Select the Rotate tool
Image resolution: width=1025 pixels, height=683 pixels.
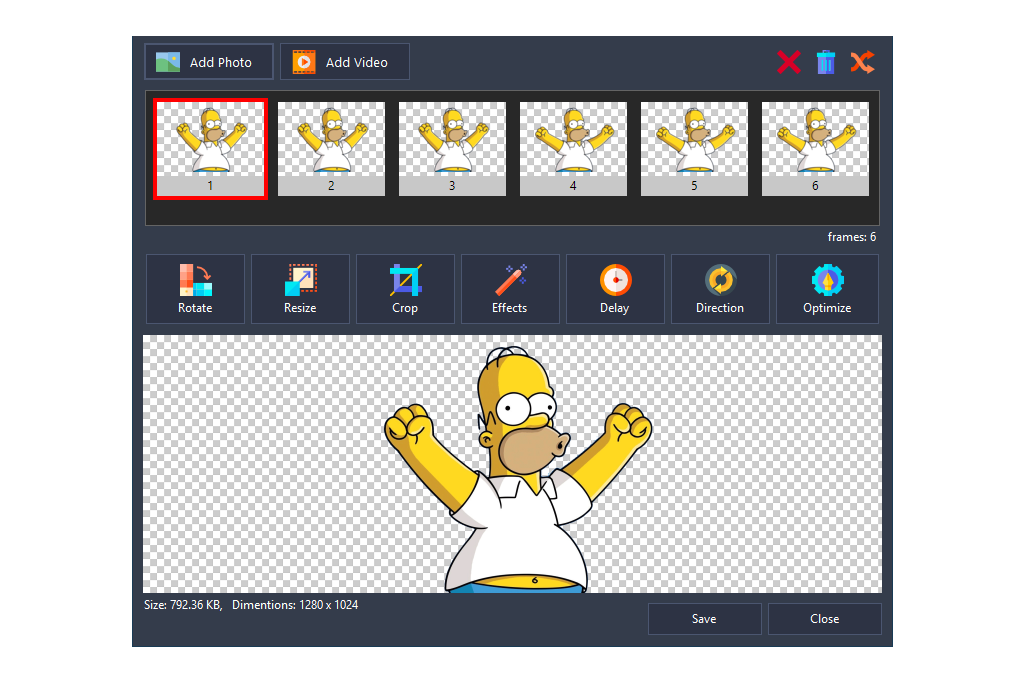click(x=195, y=289)
